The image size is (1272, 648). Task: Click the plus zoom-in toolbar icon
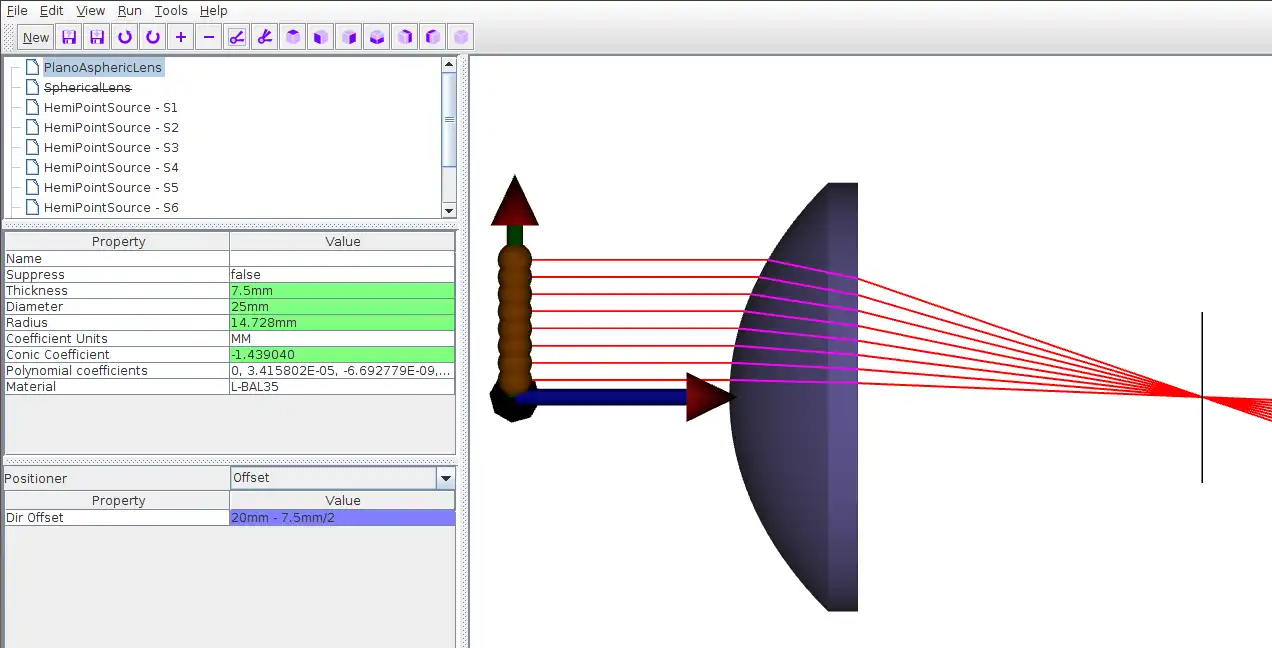click(181, 37)
